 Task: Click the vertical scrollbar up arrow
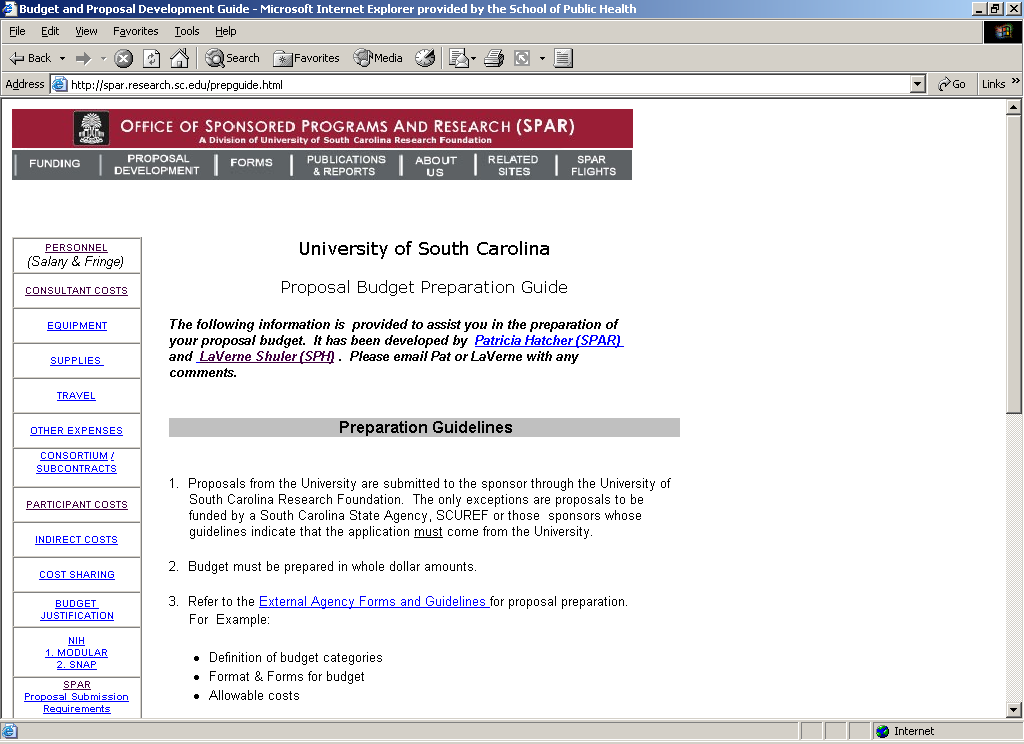(1014, 107)
